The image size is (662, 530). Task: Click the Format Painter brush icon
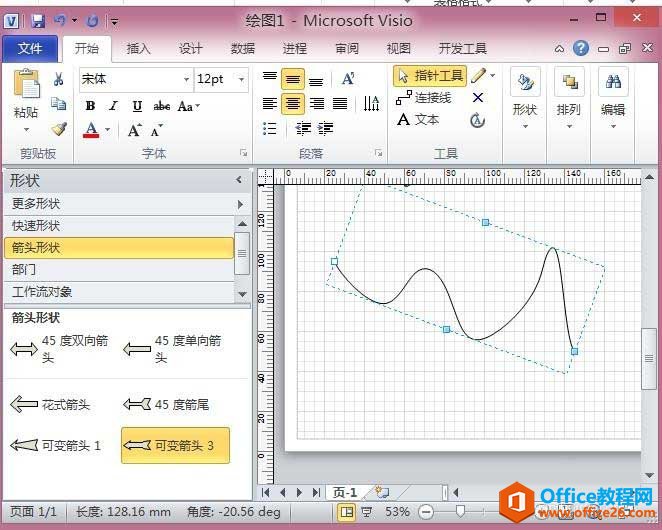pos(59,128)
